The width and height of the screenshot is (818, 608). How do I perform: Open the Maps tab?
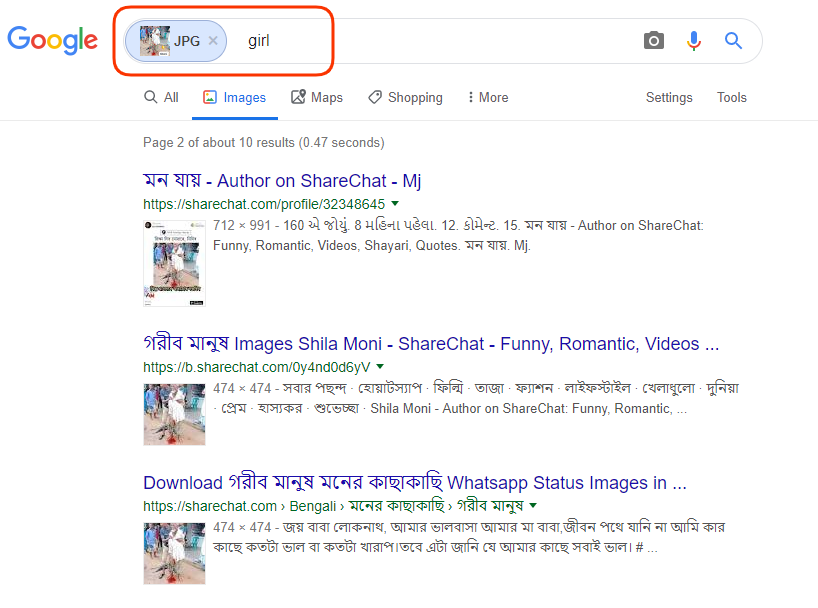tap(317, 98)
